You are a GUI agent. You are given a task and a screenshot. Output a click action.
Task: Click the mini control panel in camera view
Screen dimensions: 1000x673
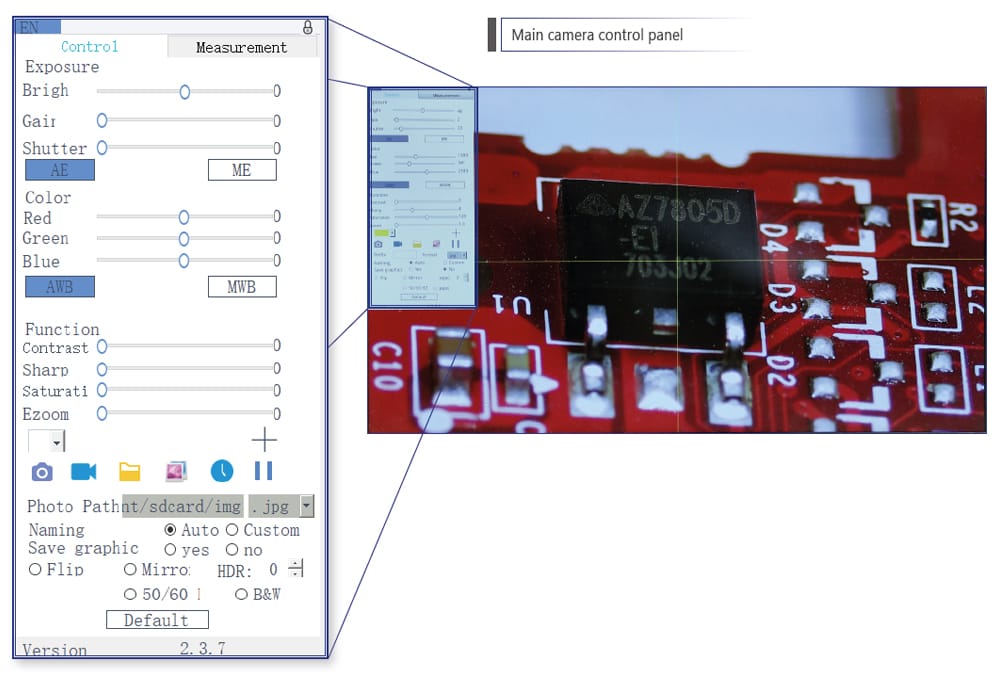(x=422, y=198)
